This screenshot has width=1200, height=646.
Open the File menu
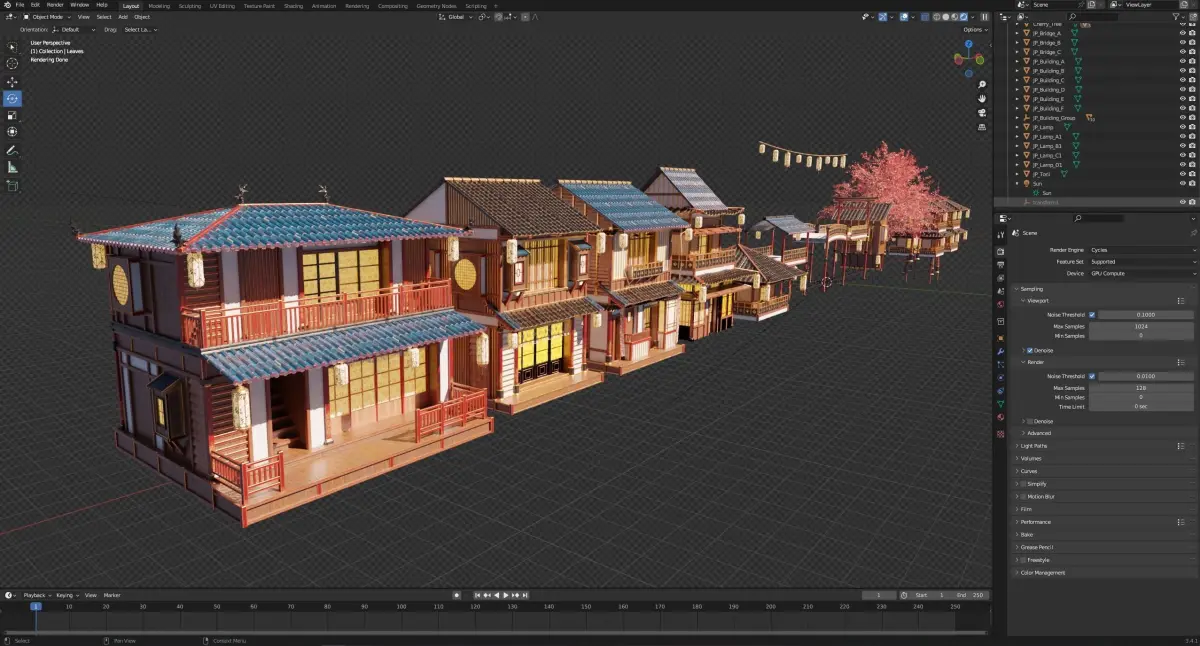(x=20, y=5)
